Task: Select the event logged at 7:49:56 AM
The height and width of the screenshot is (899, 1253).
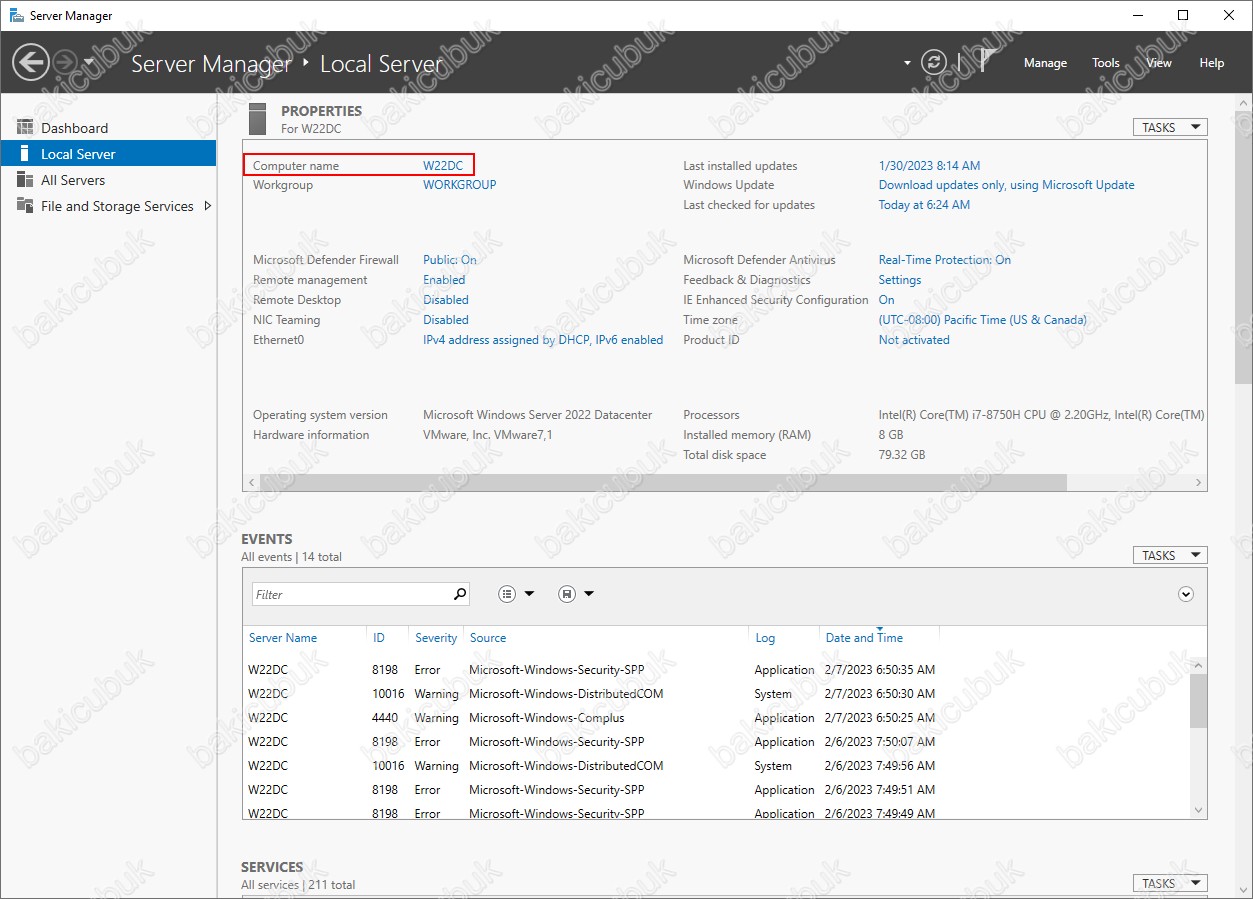Action: coord(717,766)
